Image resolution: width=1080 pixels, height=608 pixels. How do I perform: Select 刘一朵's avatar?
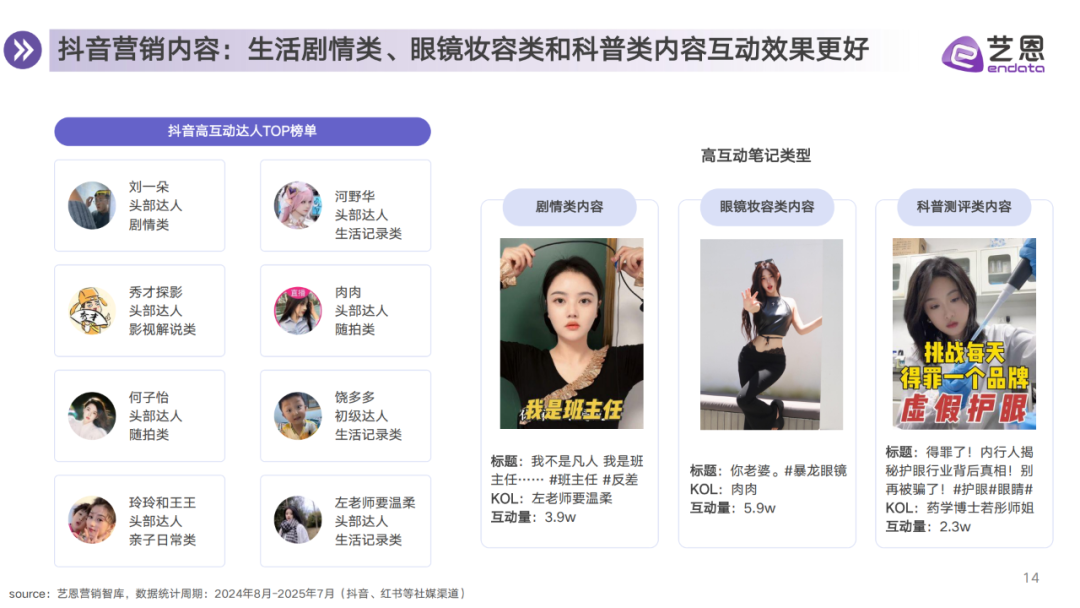[92, 205]
